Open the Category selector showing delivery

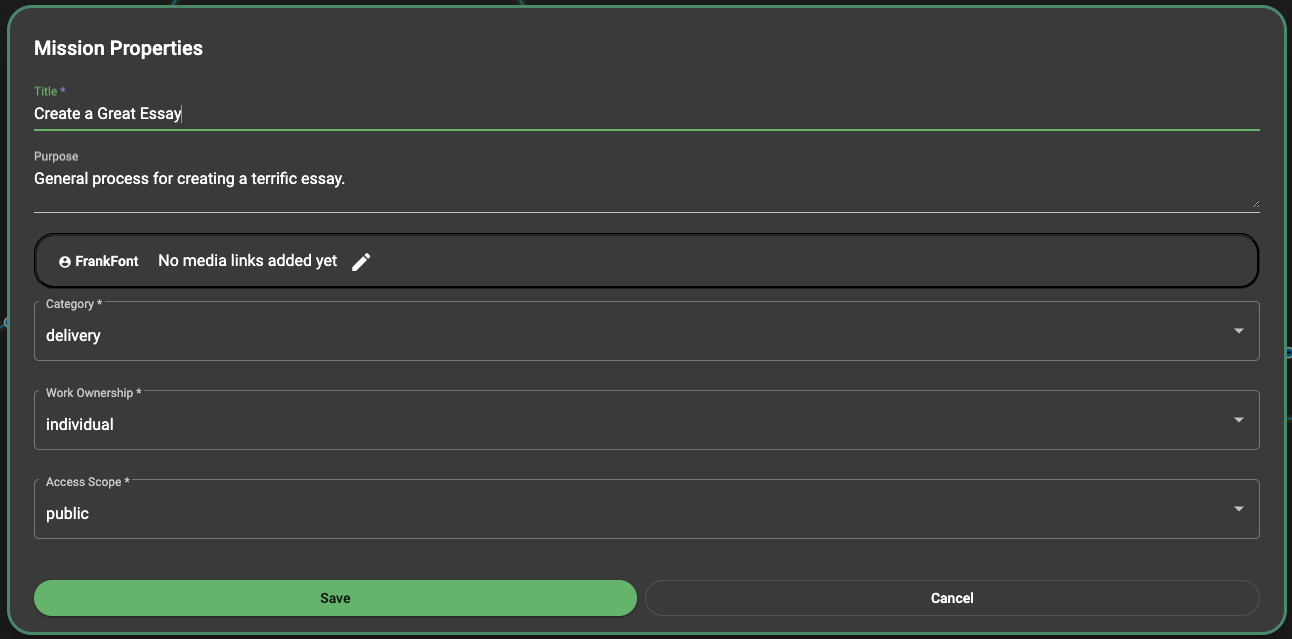[646, 330]
